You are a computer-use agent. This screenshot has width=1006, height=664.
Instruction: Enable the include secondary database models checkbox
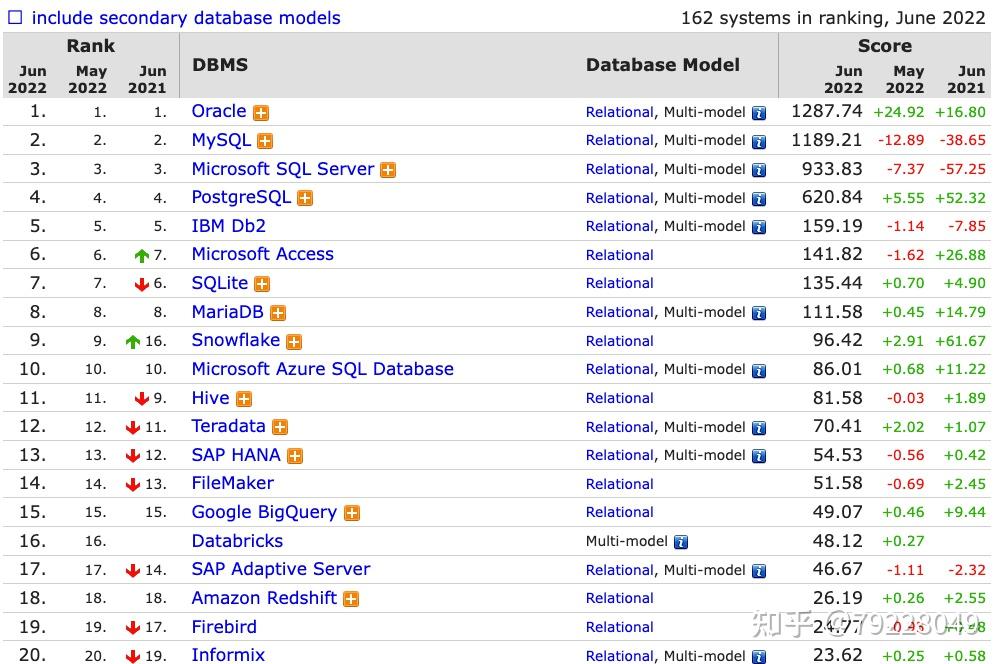15,17
